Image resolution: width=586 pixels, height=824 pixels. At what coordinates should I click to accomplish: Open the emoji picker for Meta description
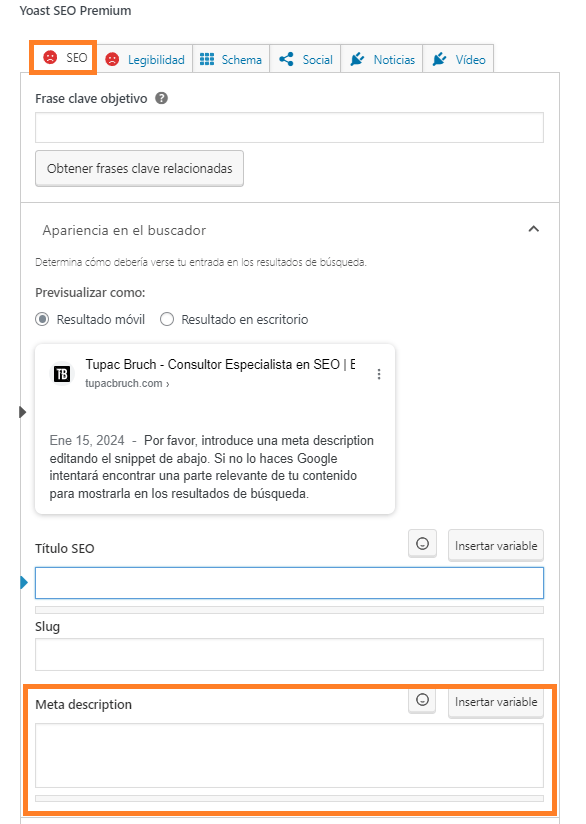421,700
